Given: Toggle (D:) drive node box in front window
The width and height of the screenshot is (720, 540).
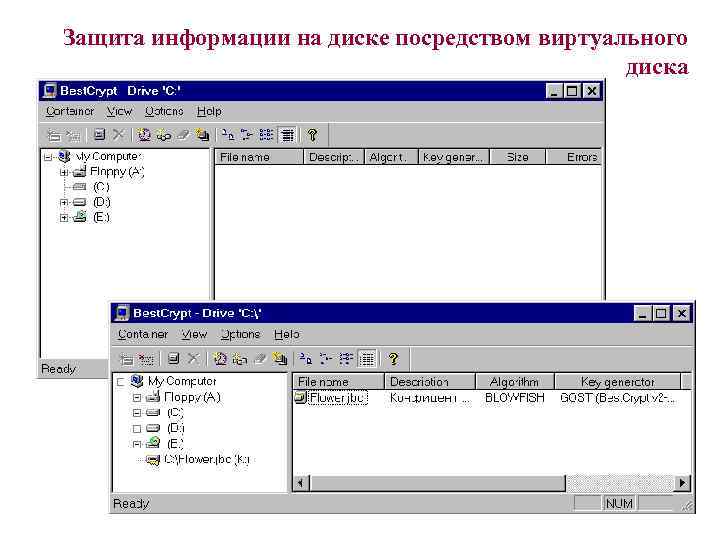Looking at the screenshot, I should pyautogui.click(x=137, y=428).
